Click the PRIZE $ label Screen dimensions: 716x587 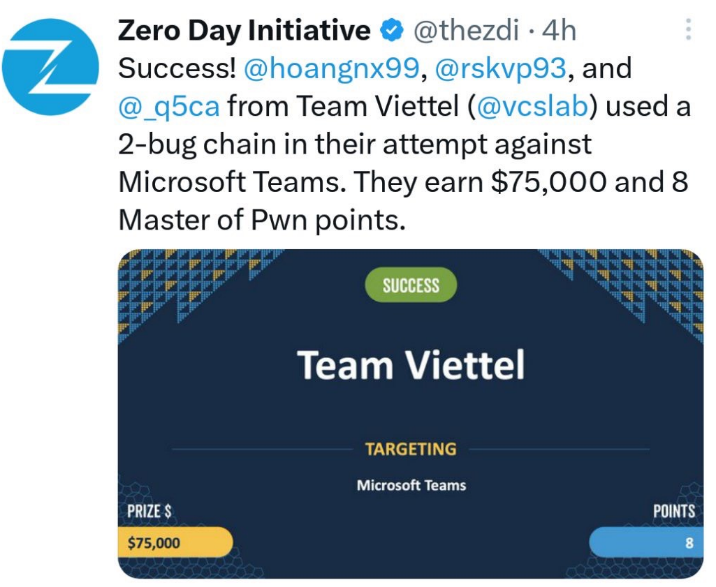[148, 511]
